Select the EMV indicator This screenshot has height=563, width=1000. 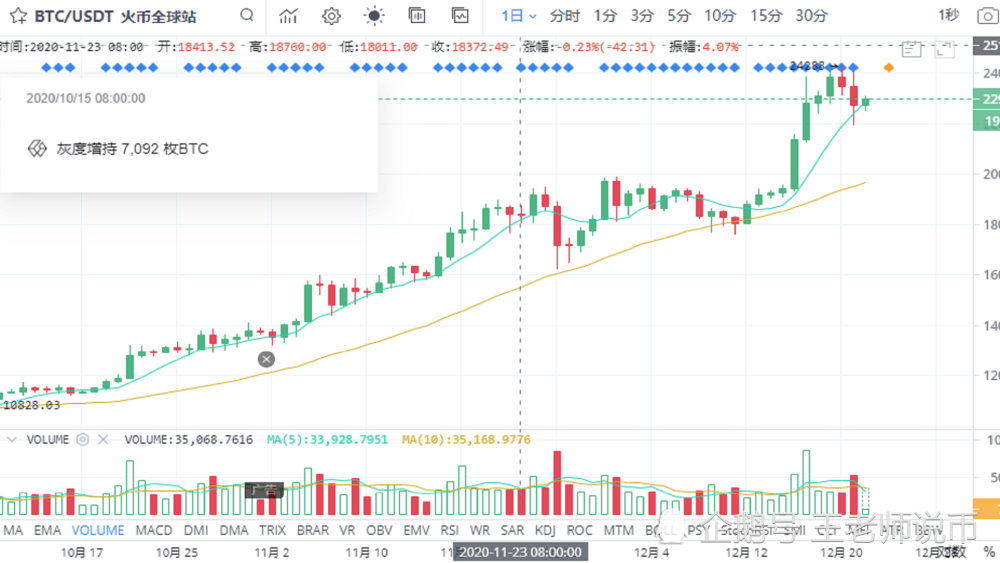pos(416,530)
